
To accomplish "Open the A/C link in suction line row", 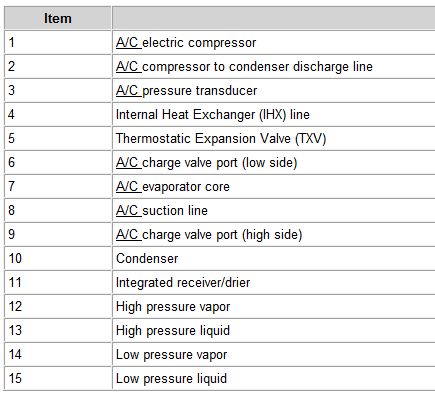I will click(128, 211).
